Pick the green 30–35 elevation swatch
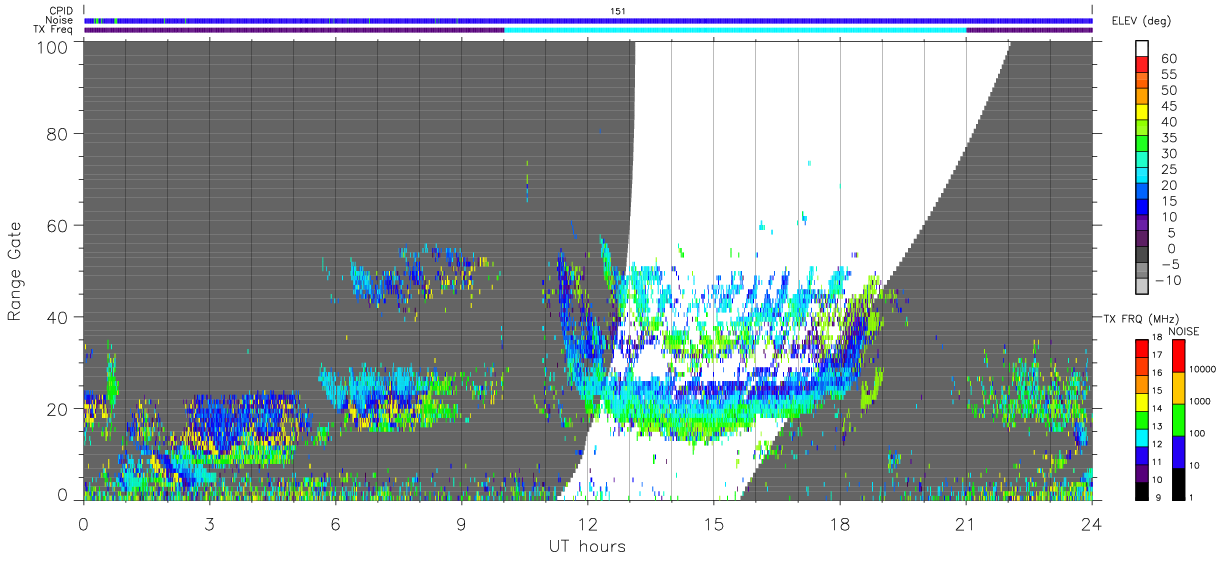Viewport: 1228px width, 567px height. (1142, 145)
